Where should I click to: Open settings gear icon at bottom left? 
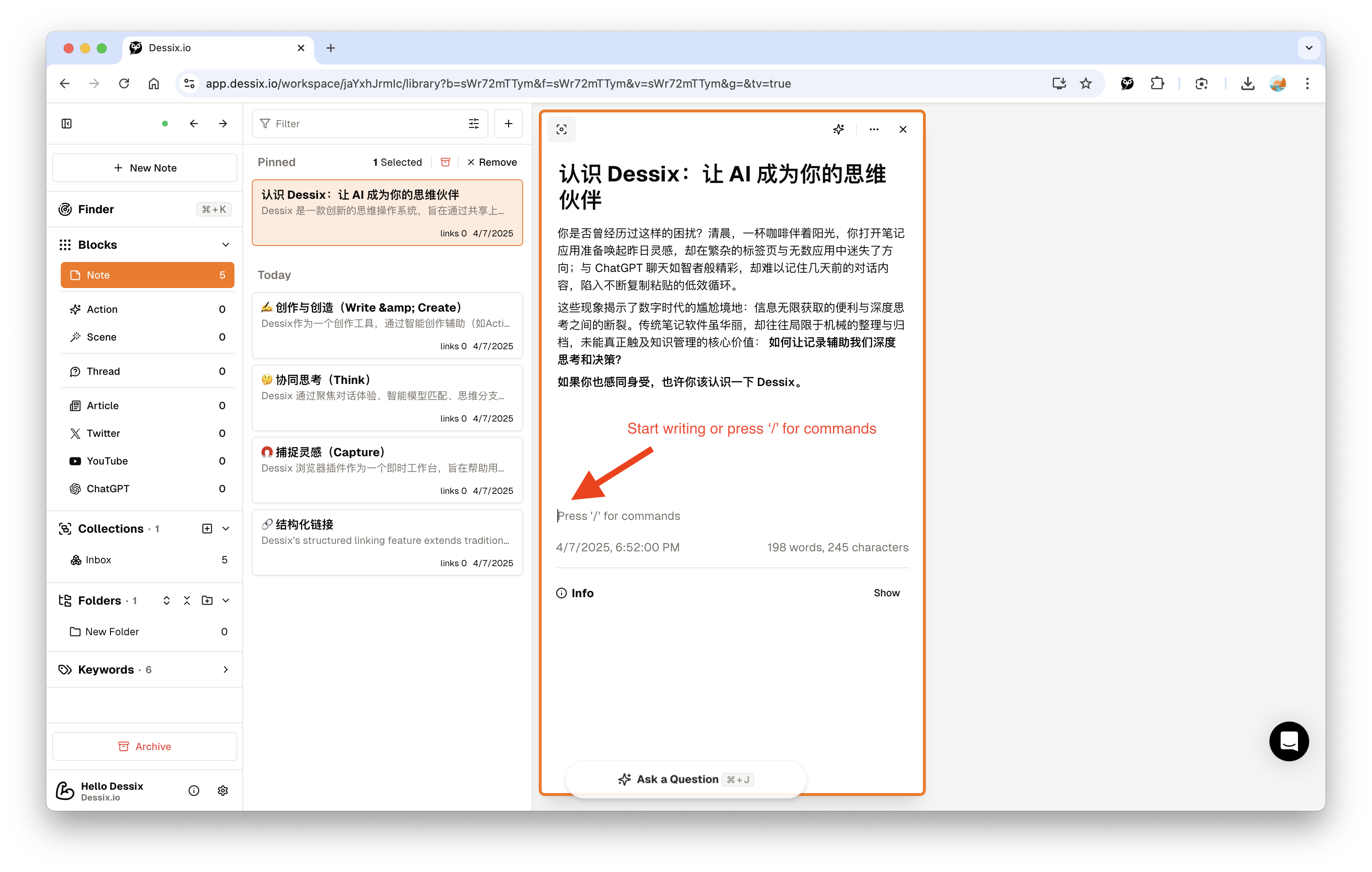(223, 790)
